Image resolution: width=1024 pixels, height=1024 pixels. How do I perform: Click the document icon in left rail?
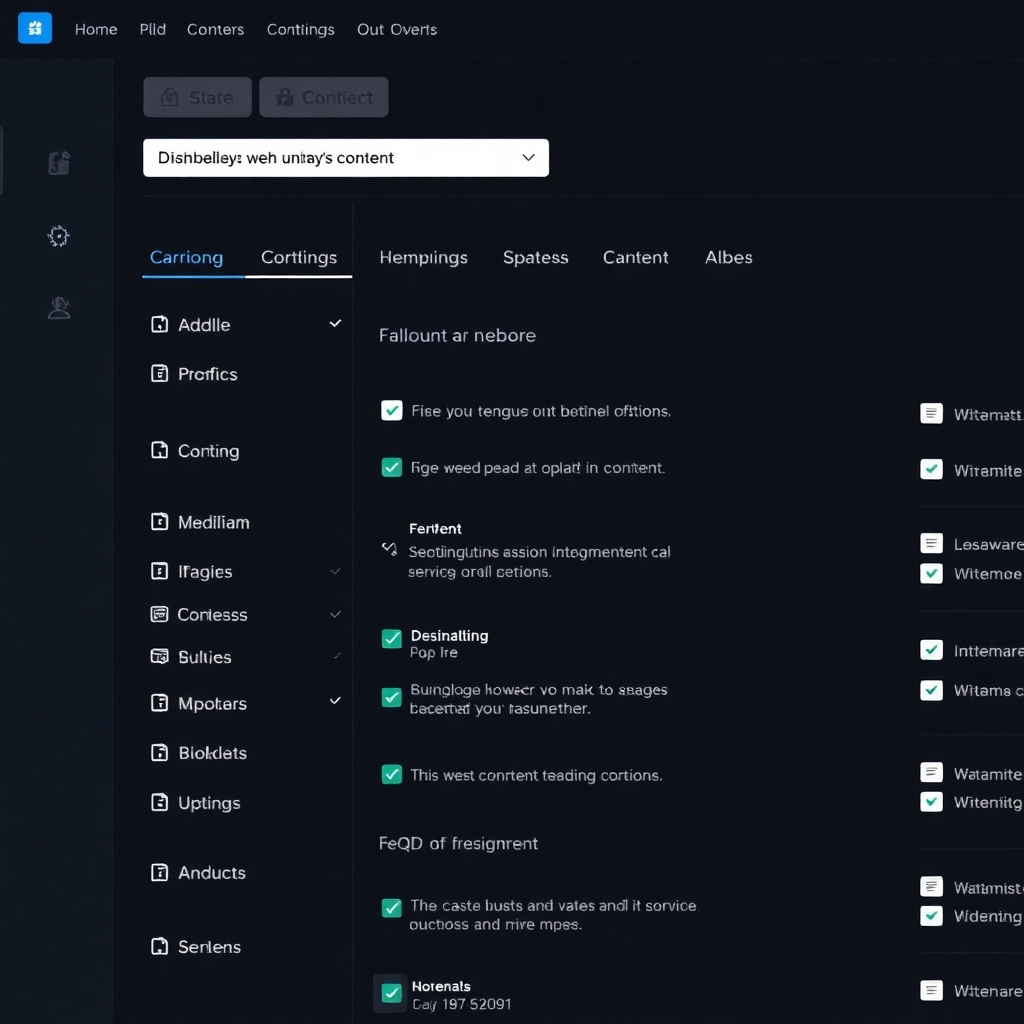pyautogui.click(x=58, y=162)
